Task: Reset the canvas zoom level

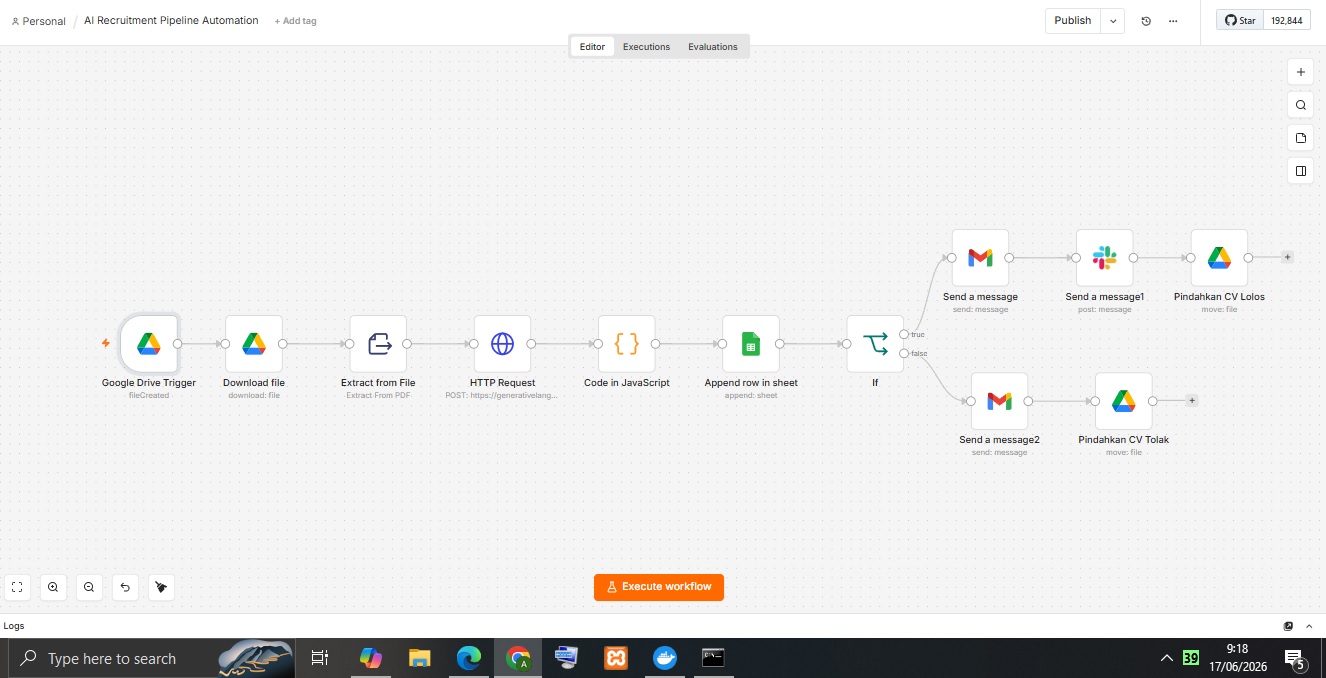Action: tap(125, 587)
